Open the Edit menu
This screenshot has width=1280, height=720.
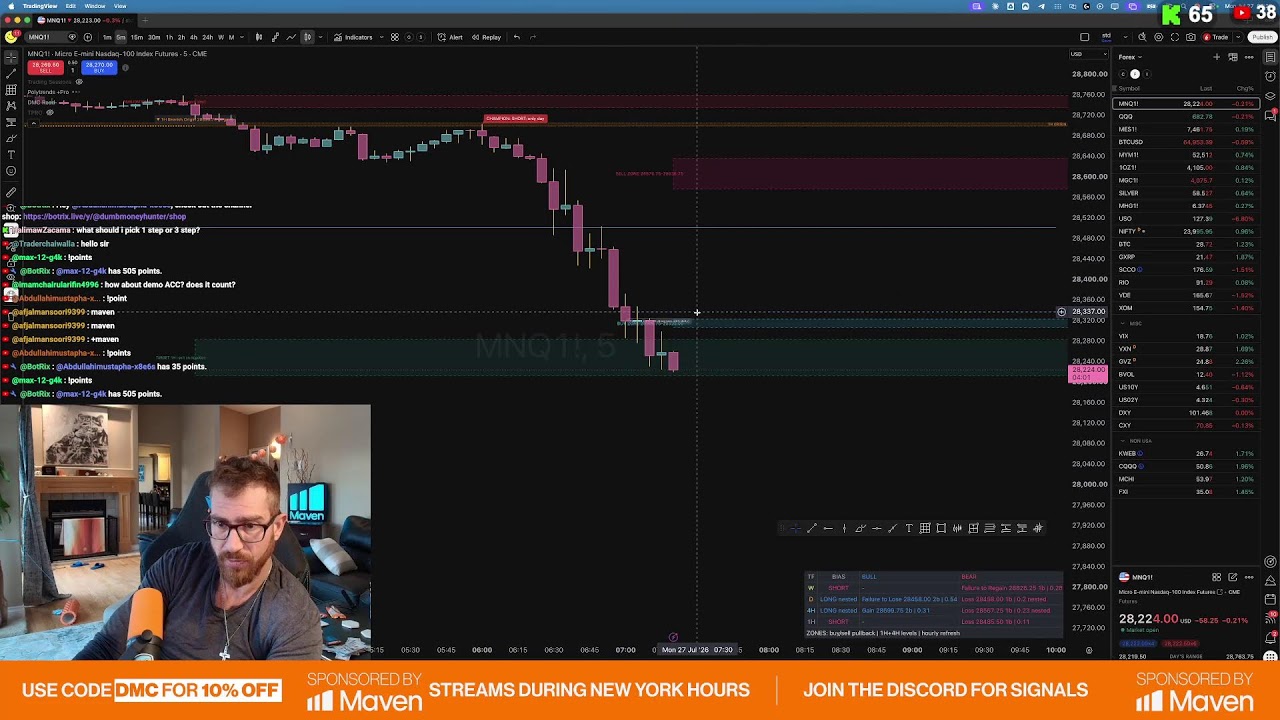(70, 6)
